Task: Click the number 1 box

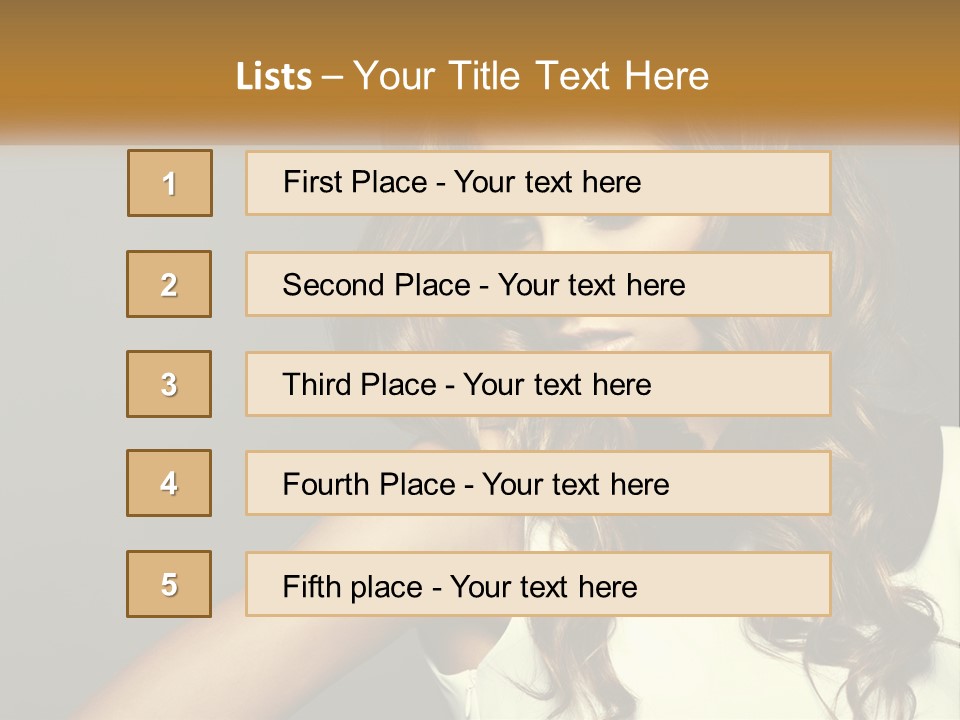Action: click(169, 183)
